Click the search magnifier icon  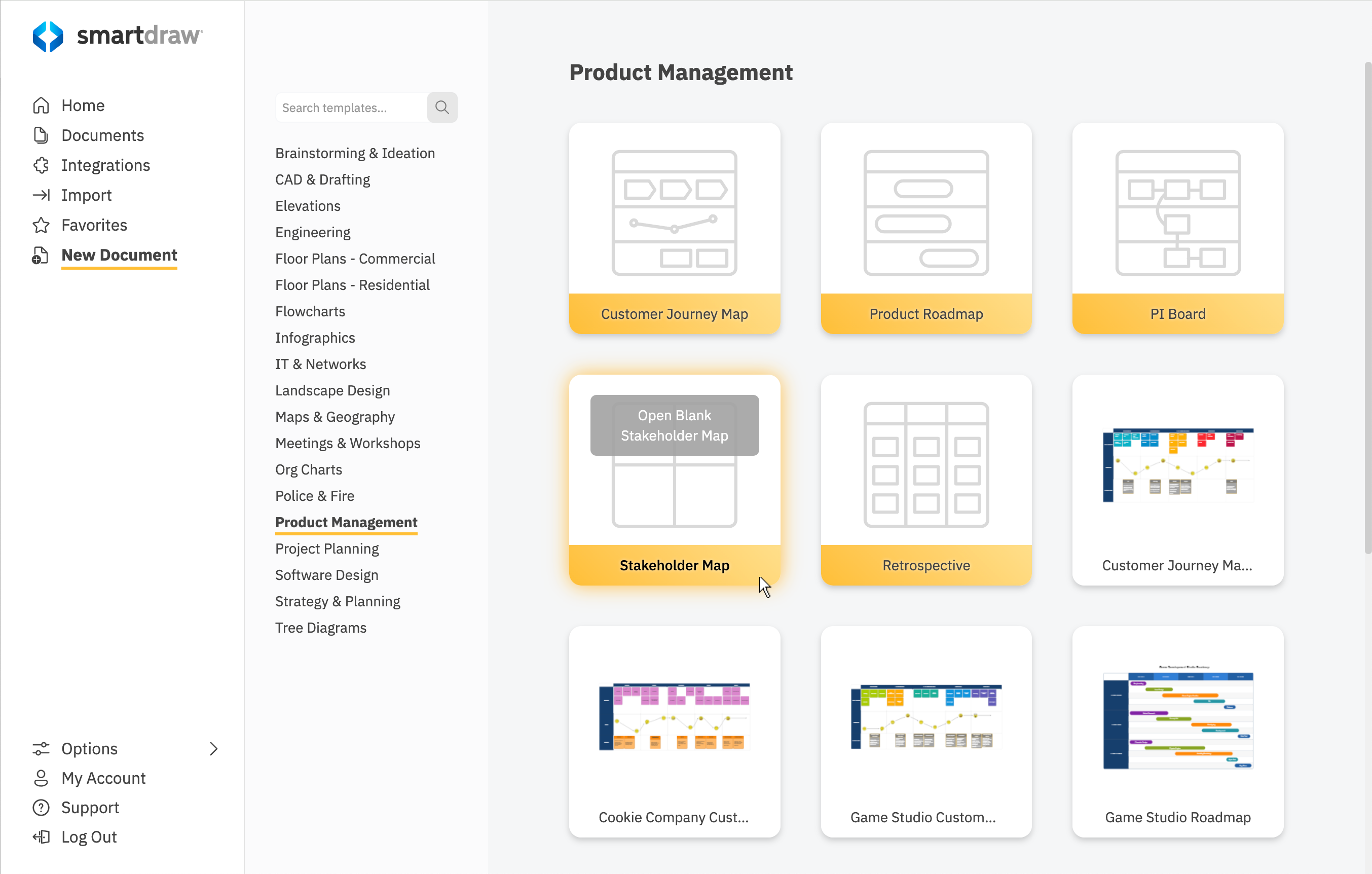click(x=443, y=107)
